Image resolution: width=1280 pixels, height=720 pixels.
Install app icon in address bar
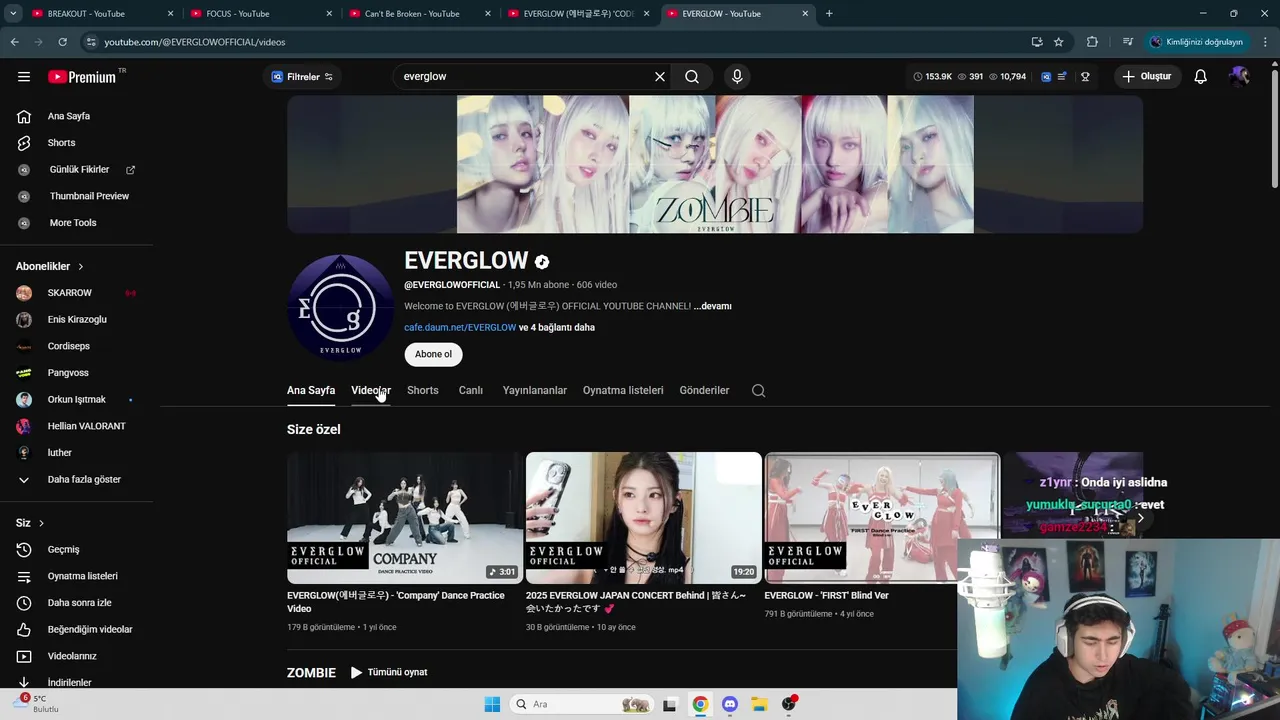[x=1037, y=42]
